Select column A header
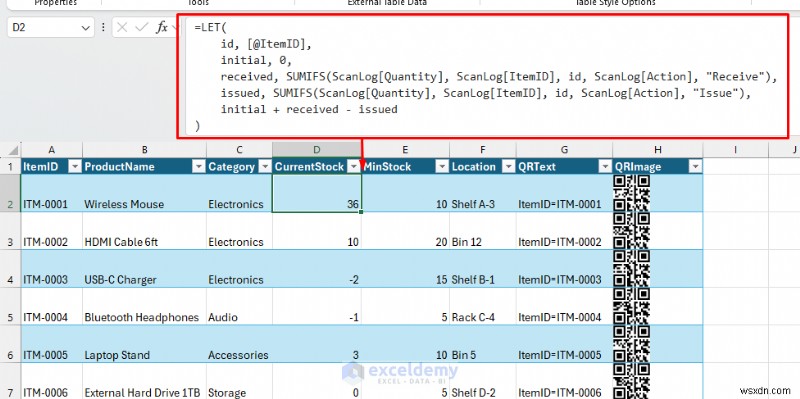The height and width of the screenshot is (399, 800). pos(52,150)
